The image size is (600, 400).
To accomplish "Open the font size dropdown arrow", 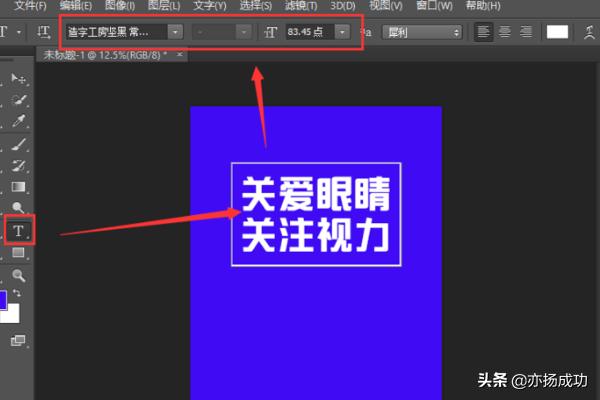I will point(343,32).
